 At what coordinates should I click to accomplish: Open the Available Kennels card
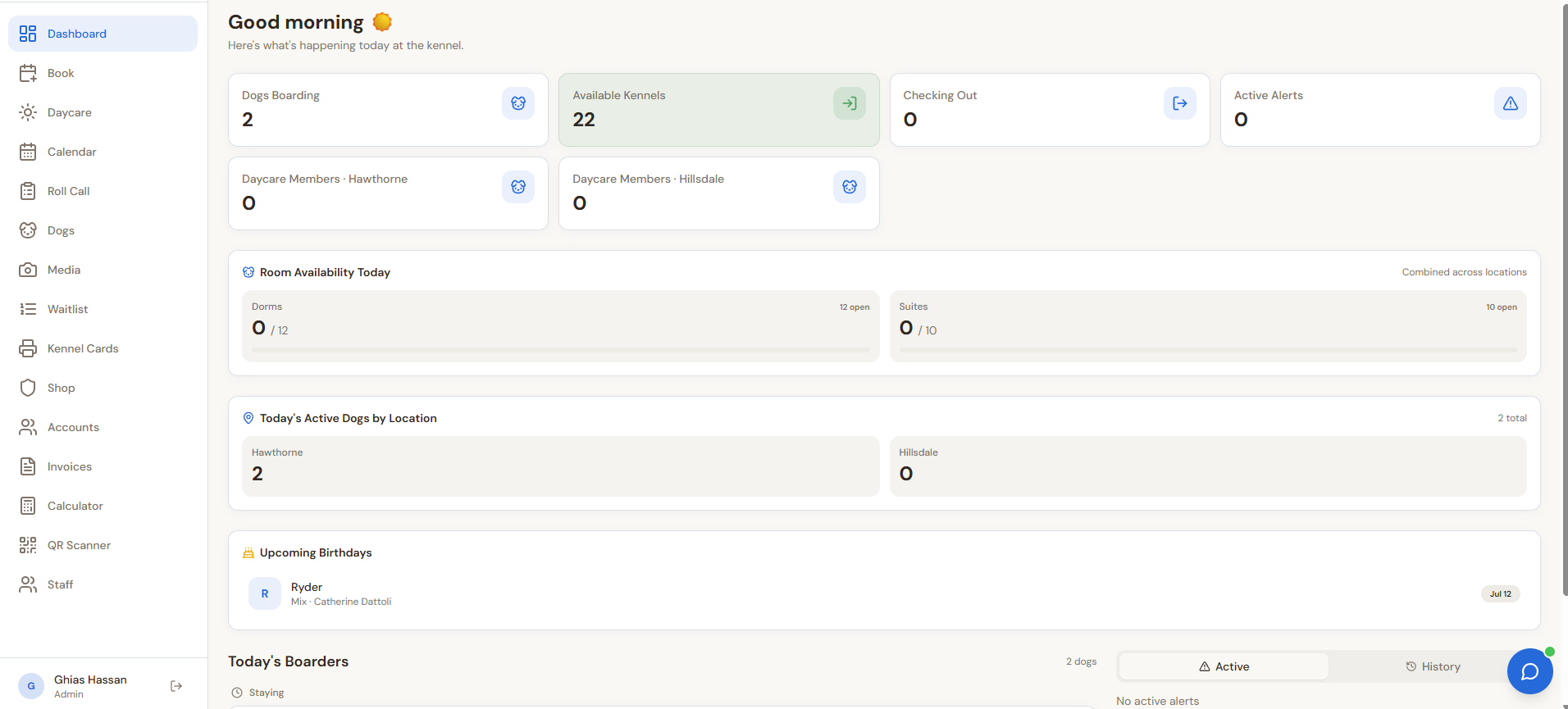pyautogui.click(x=719, y=110)
